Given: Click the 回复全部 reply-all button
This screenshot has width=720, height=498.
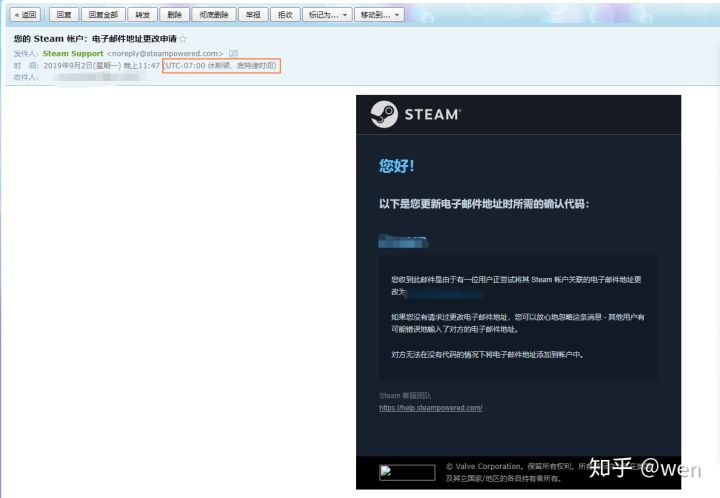Looking at the screenshot, I should (x=103, y=15).
